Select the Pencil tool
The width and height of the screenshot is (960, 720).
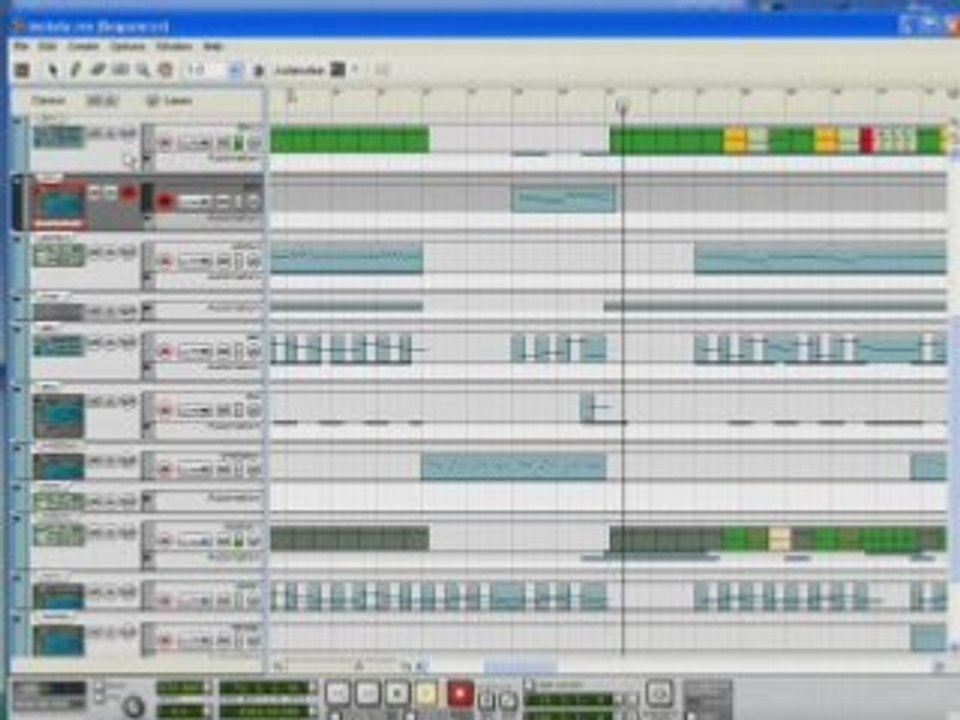pyautogui.click(x=75, y=70)
